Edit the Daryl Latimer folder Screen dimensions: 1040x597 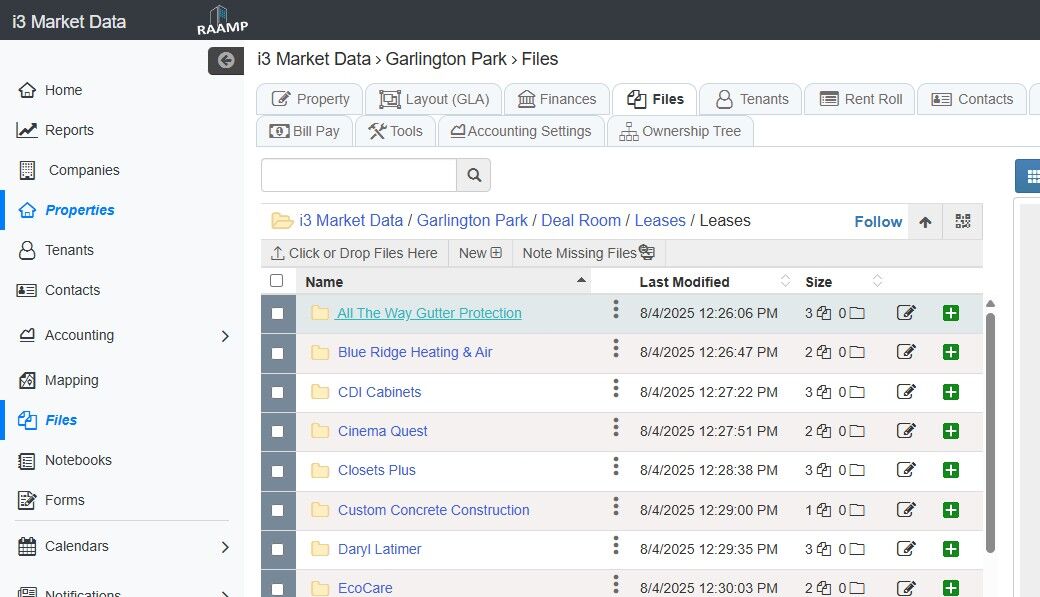906,549
